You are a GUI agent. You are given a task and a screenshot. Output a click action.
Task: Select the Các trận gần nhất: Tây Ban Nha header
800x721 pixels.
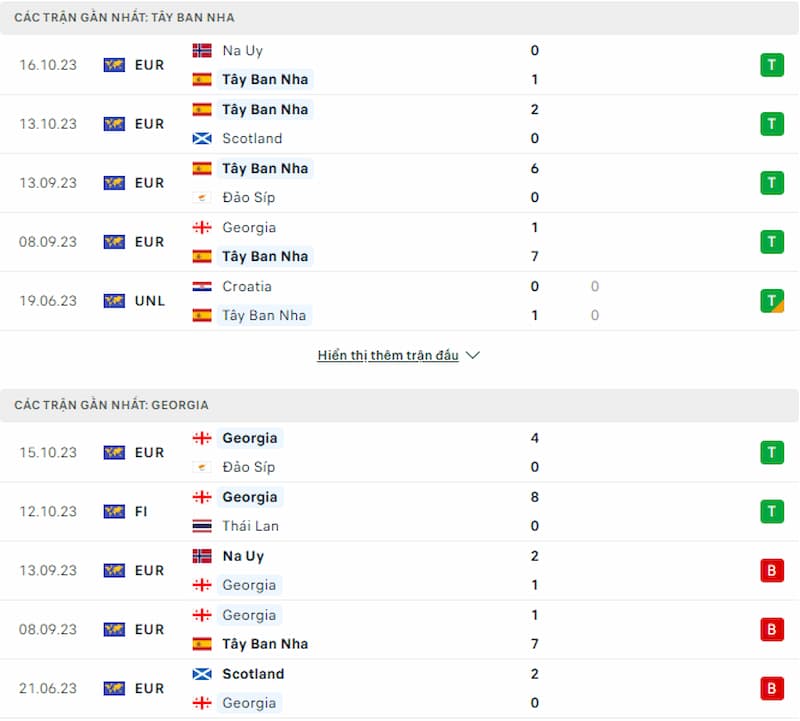(x=124, y=18)
